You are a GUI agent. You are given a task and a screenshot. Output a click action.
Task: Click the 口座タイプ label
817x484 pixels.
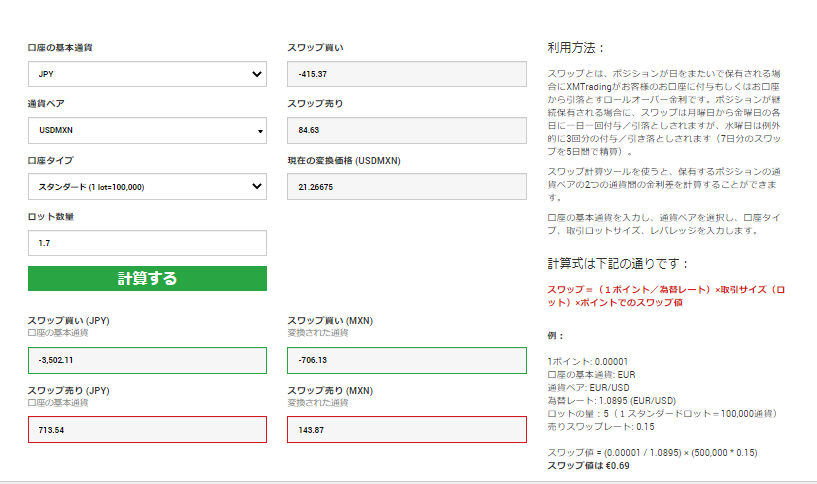click(x=50, y=160)
